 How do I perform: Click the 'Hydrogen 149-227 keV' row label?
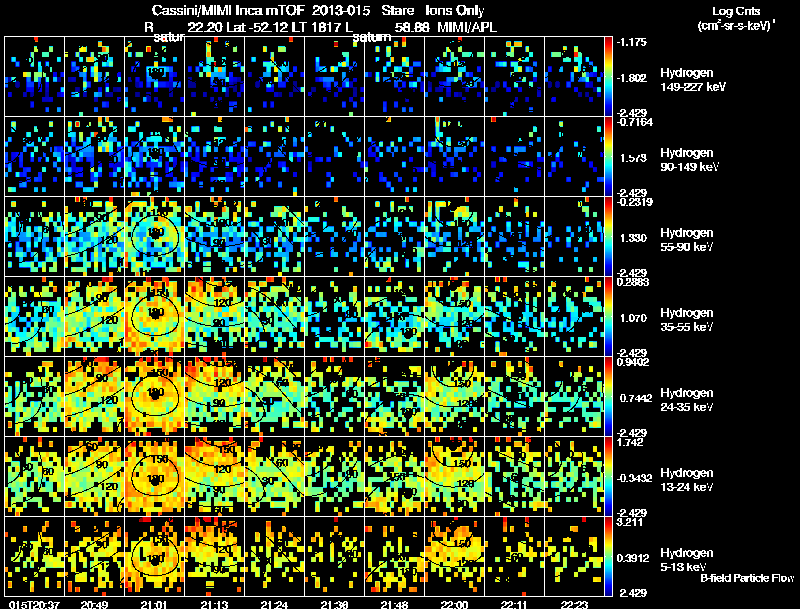(x=693, y=80)
